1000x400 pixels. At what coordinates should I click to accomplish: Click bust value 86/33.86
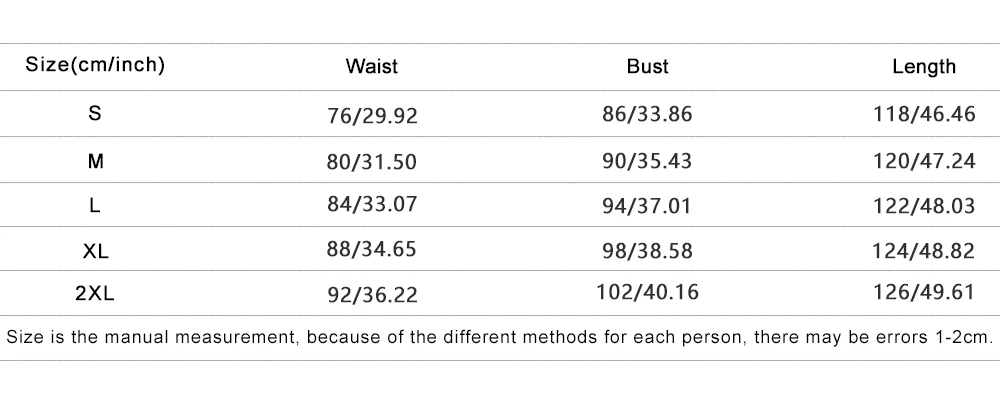(647, 114)
